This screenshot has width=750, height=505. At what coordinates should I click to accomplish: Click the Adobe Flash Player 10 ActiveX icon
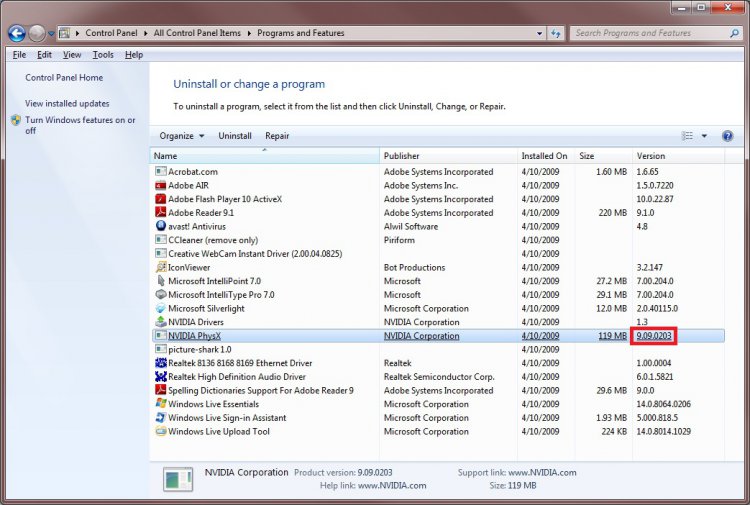click(161, 198)
